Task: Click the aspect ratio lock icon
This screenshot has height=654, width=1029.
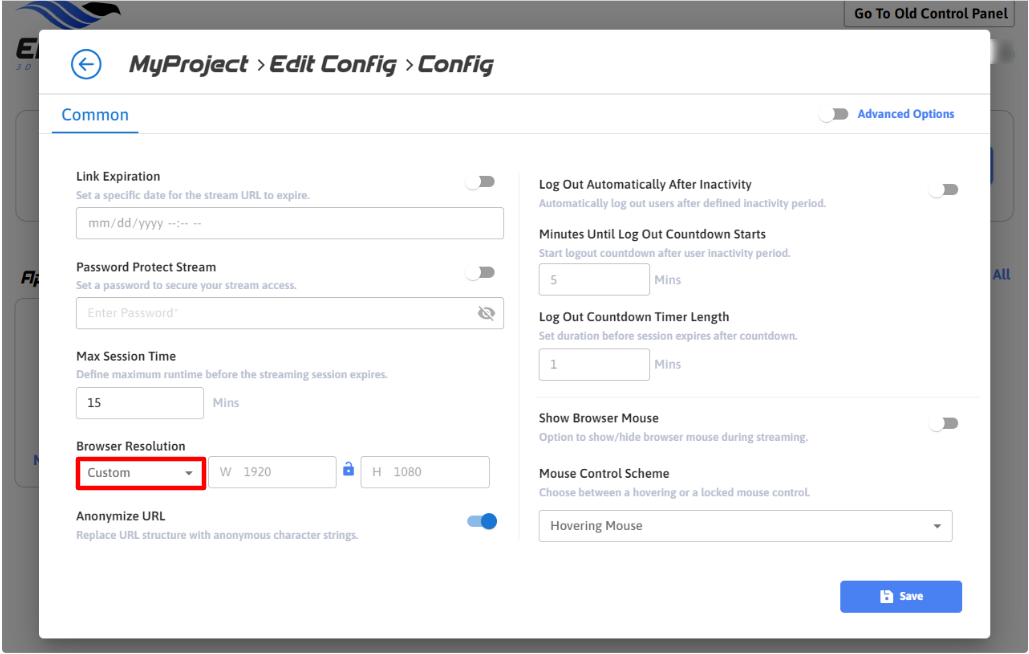Action: (x=348, y=469)
